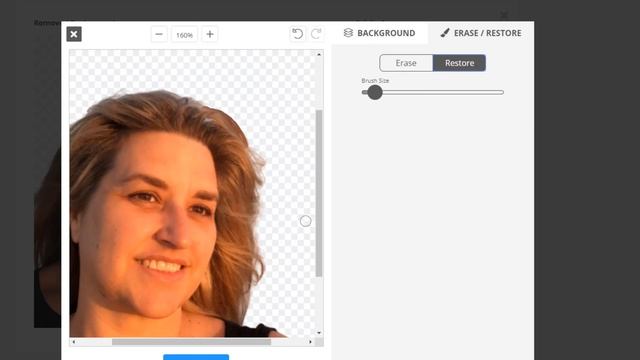
Task: Zoom in with the plus button
Action: tap(210, 34)
